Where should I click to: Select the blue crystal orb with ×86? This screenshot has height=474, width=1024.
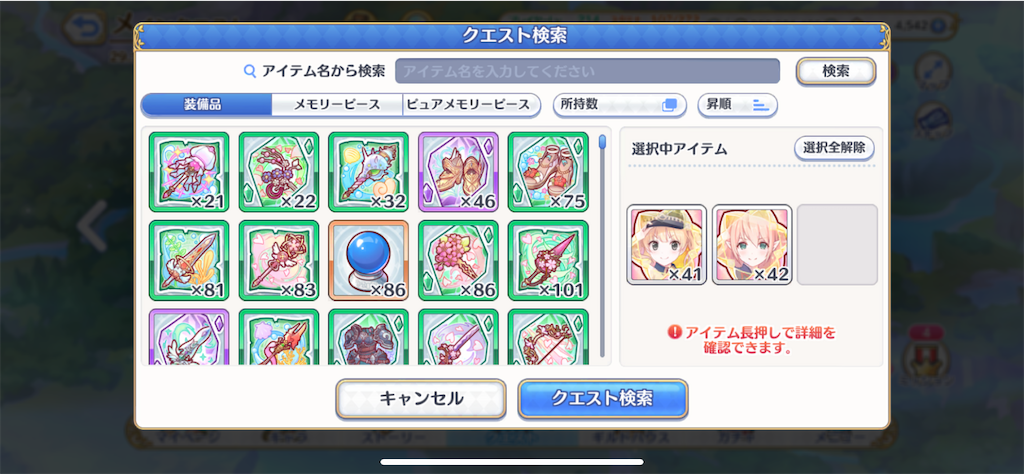point(368,261)
